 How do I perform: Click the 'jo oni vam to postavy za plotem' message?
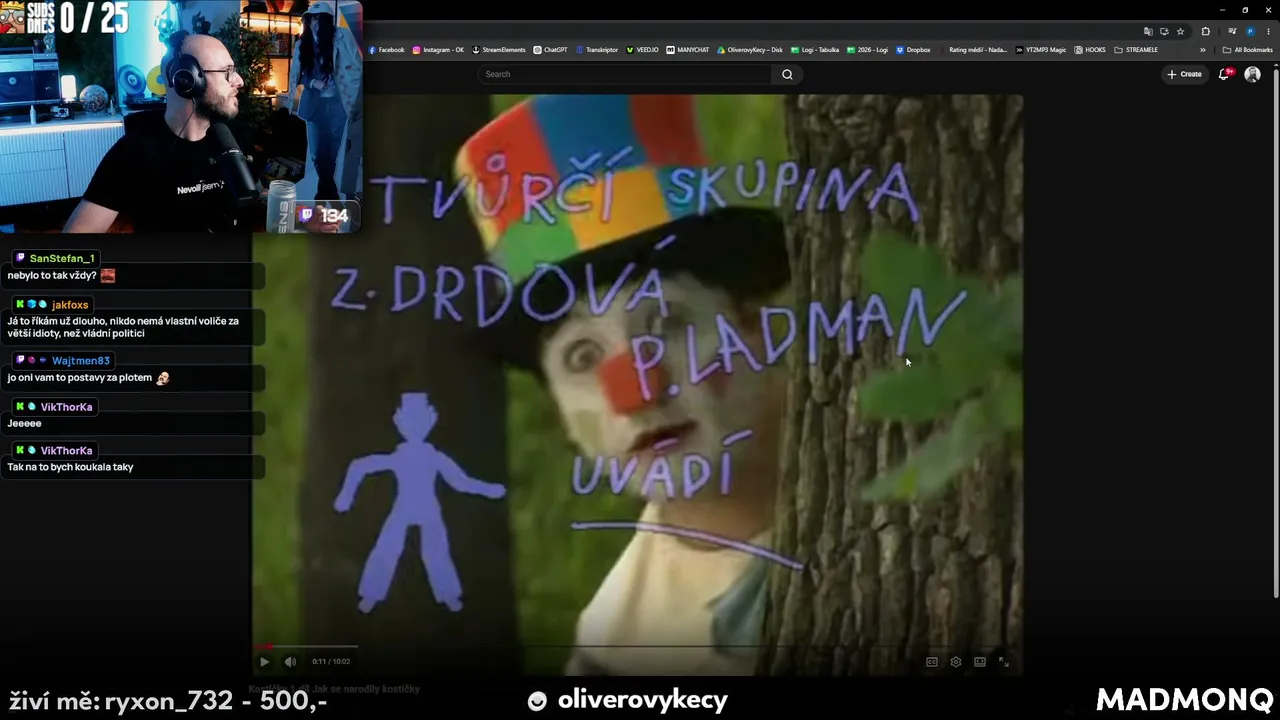pos(80,378)
